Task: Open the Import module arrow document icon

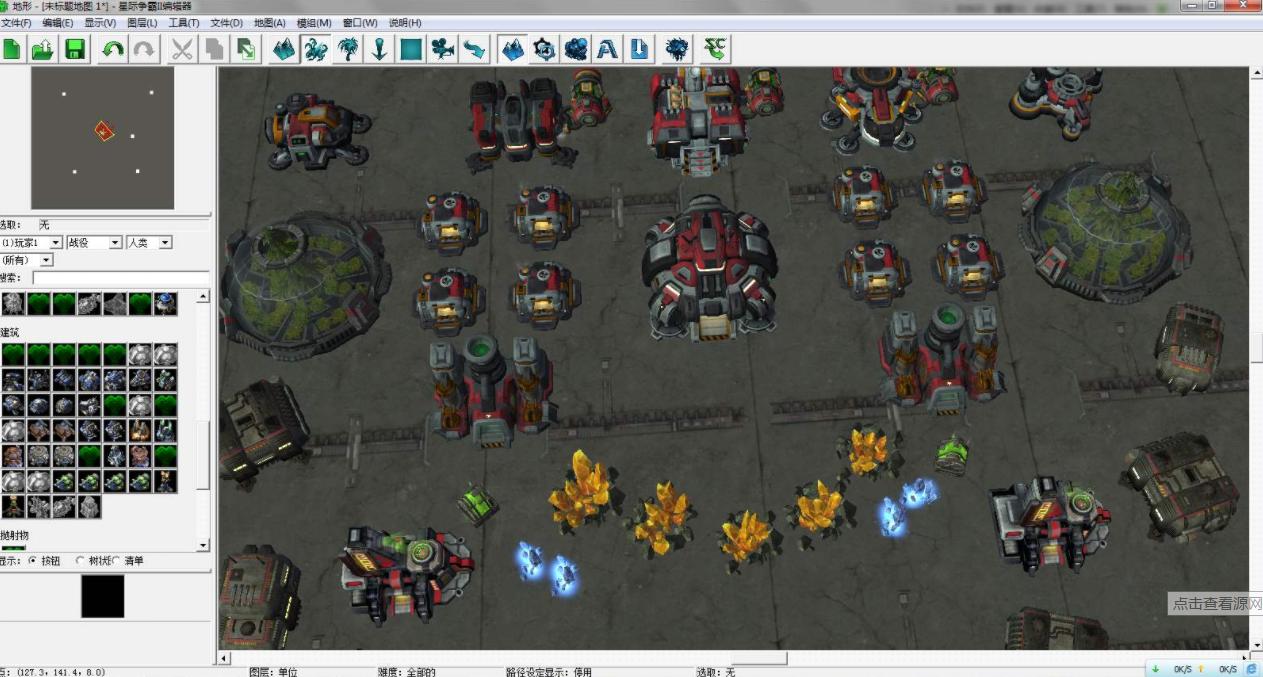Action: (x=640, y=48)
